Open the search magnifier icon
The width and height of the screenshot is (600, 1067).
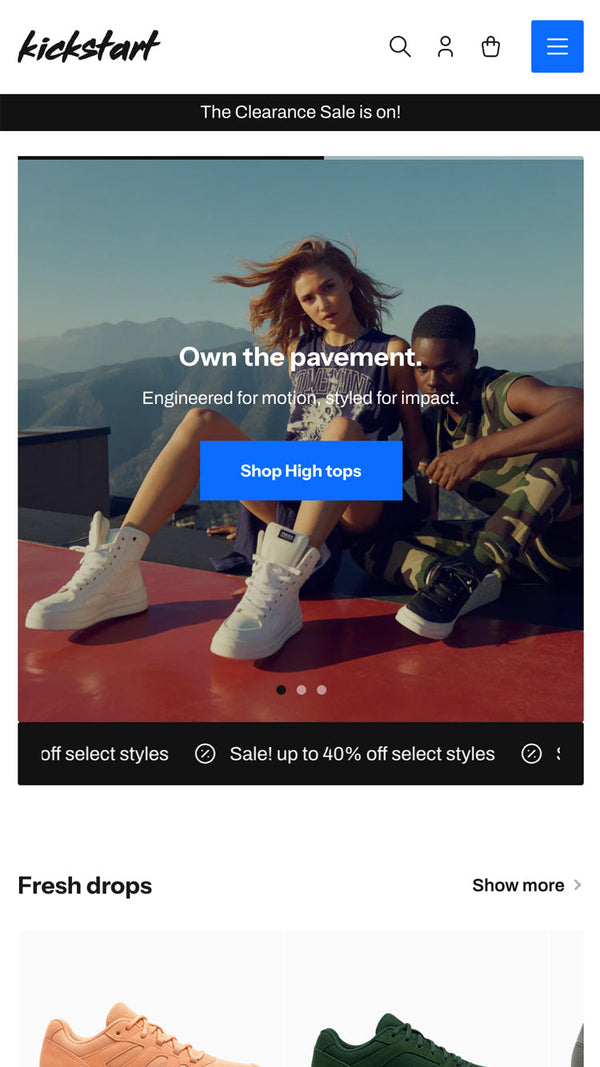pos(400,46)
